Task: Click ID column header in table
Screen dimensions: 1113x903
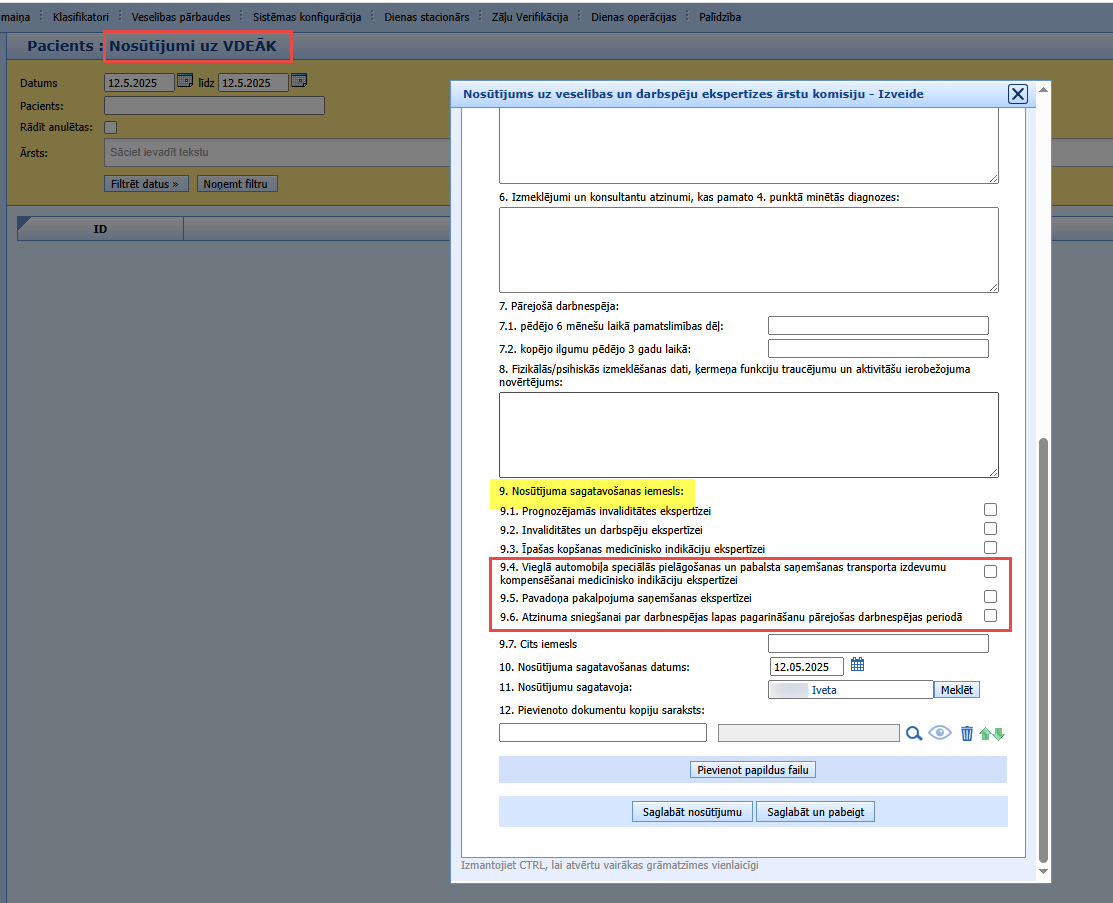Action: click(100, 229)
